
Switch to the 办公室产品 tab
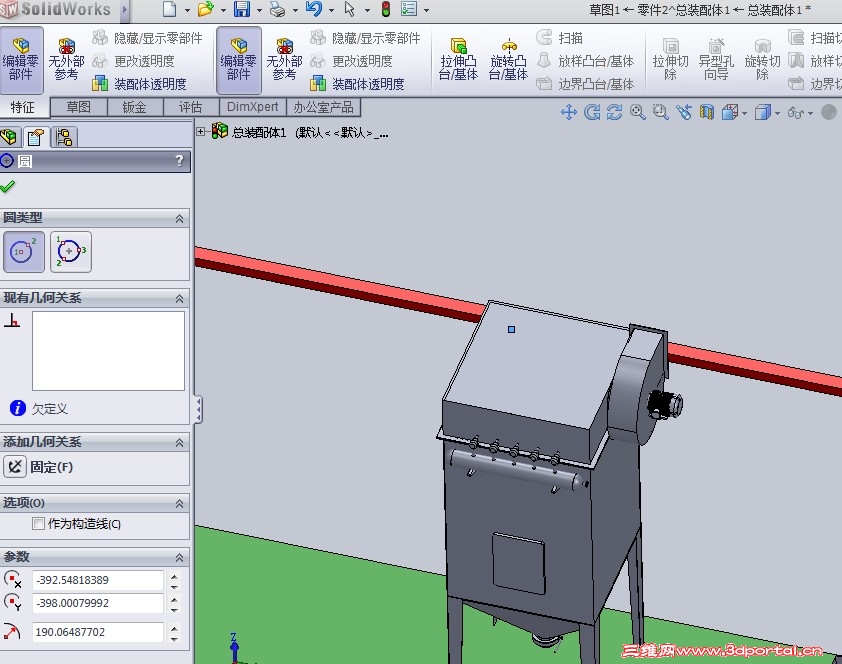pyautogui.click(x=324, y=107)
